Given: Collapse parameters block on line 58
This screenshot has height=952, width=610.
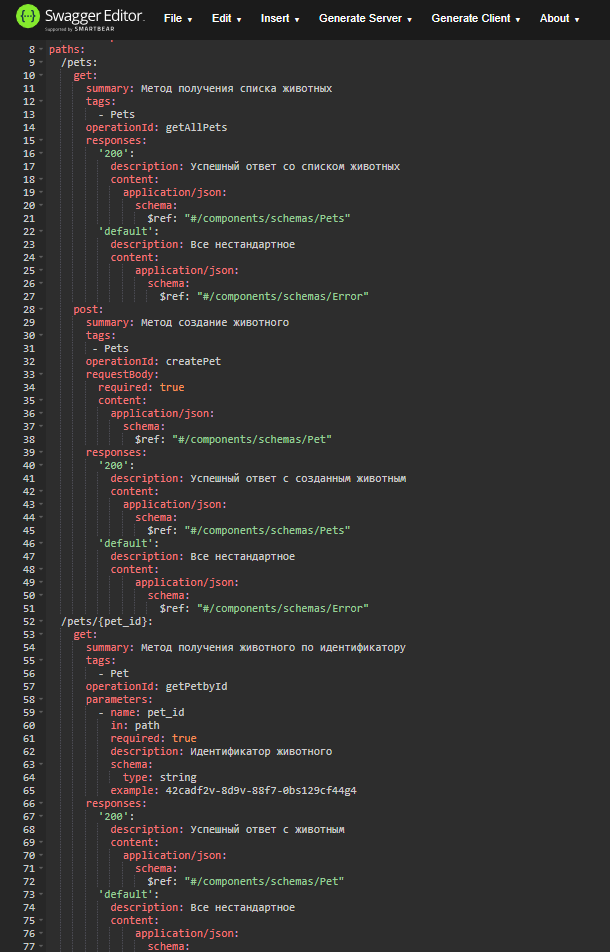Looking at the screenshot, I should pyautogui.click(x=41, y=700).
